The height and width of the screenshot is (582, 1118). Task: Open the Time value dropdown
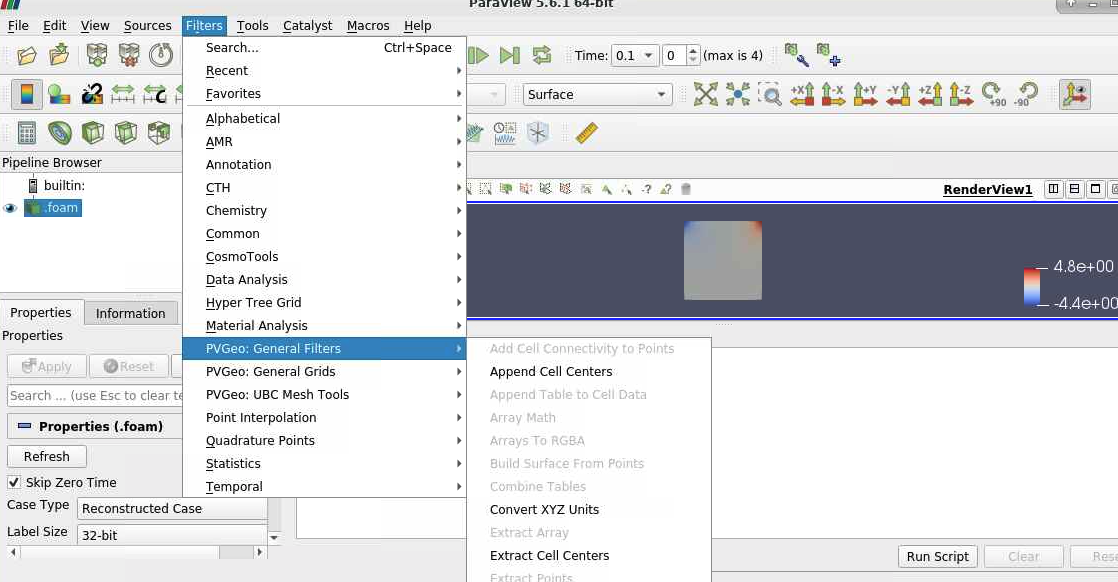click(x=634, y=56)
